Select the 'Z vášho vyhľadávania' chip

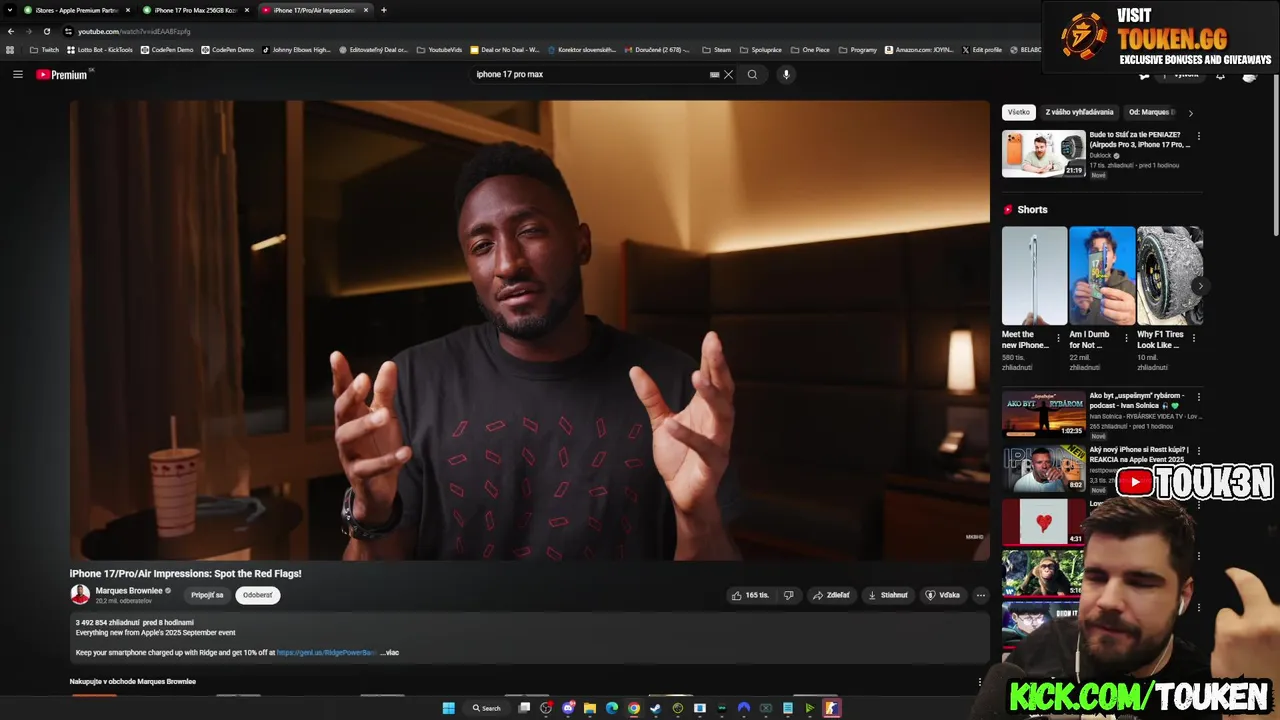coord(1079,112)
